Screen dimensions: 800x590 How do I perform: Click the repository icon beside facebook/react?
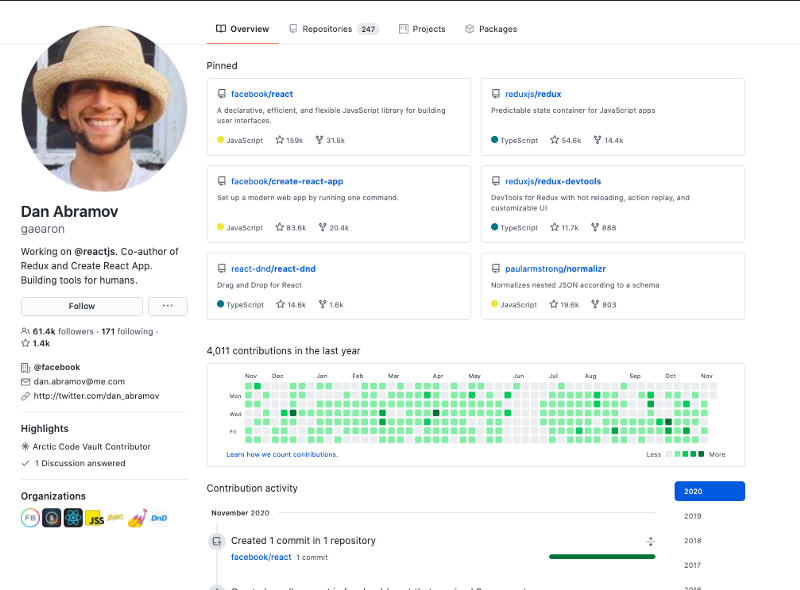[x=221, y=94]
